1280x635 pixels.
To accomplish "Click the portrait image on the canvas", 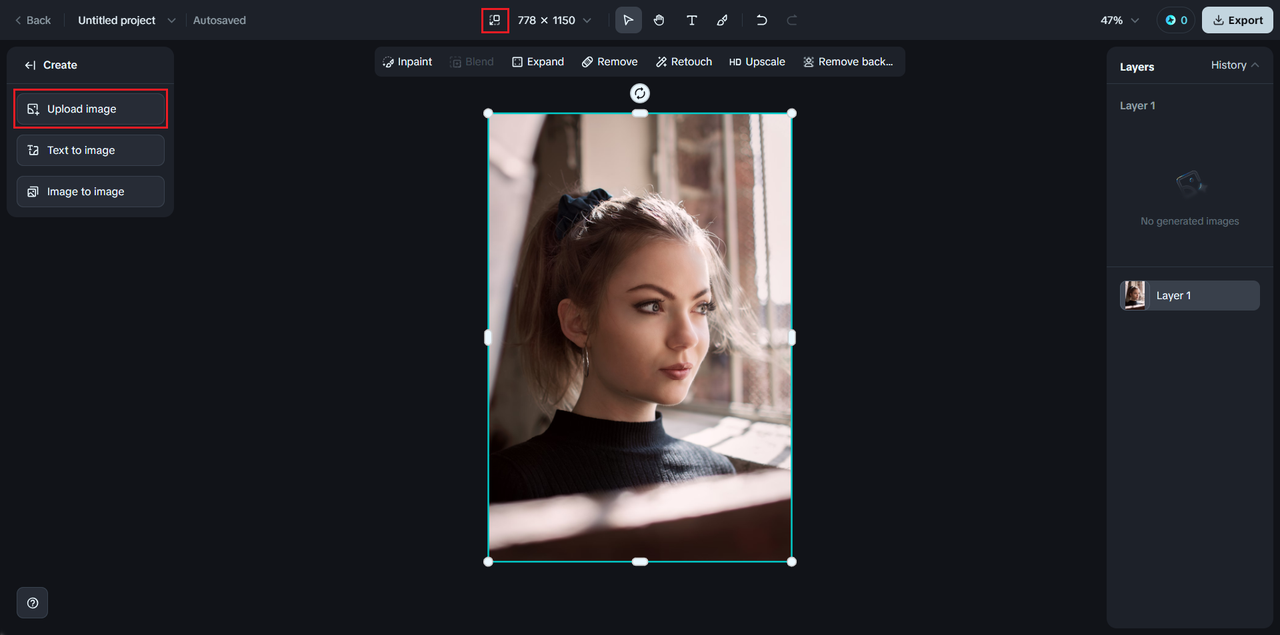I will coord(640,337).
